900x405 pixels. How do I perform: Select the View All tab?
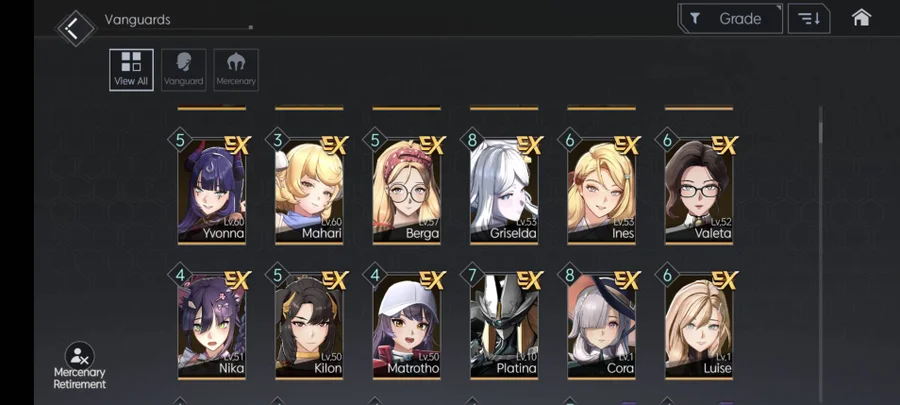click(131, 70)
